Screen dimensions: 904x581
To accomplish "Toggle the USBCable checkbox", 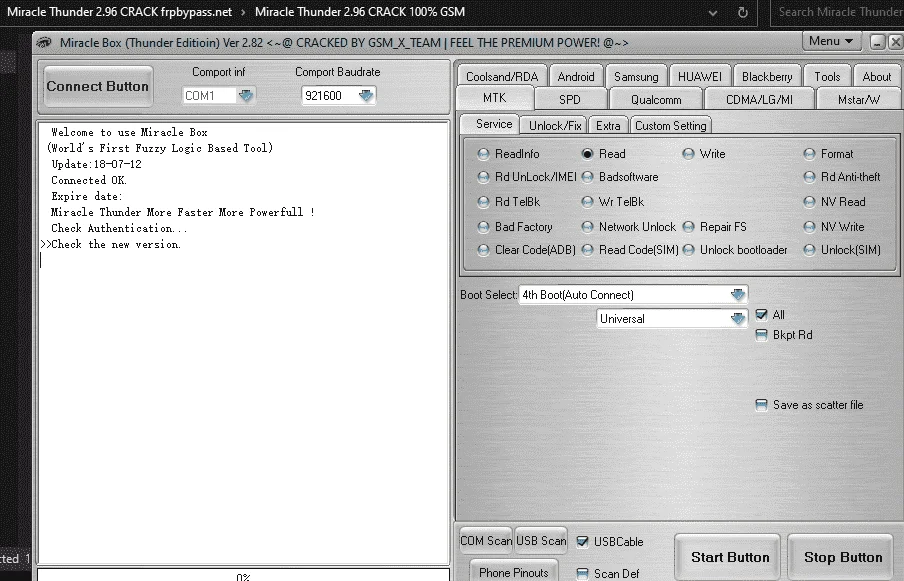I will click(582, 542).
